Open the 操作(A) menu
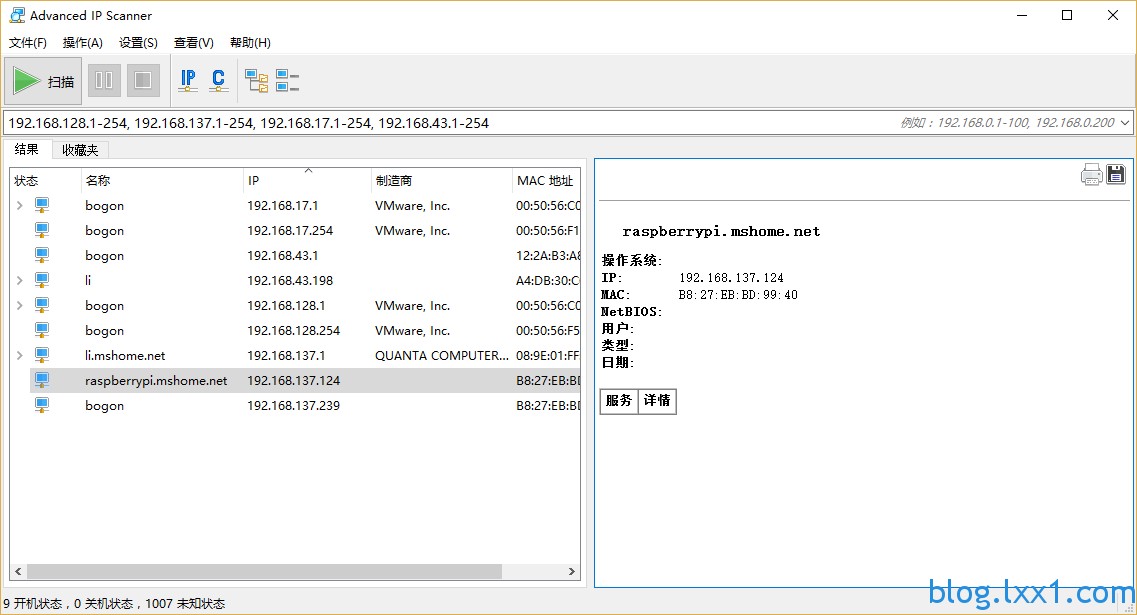Viewport: 1137px width, 615px height. click(83, 43)
